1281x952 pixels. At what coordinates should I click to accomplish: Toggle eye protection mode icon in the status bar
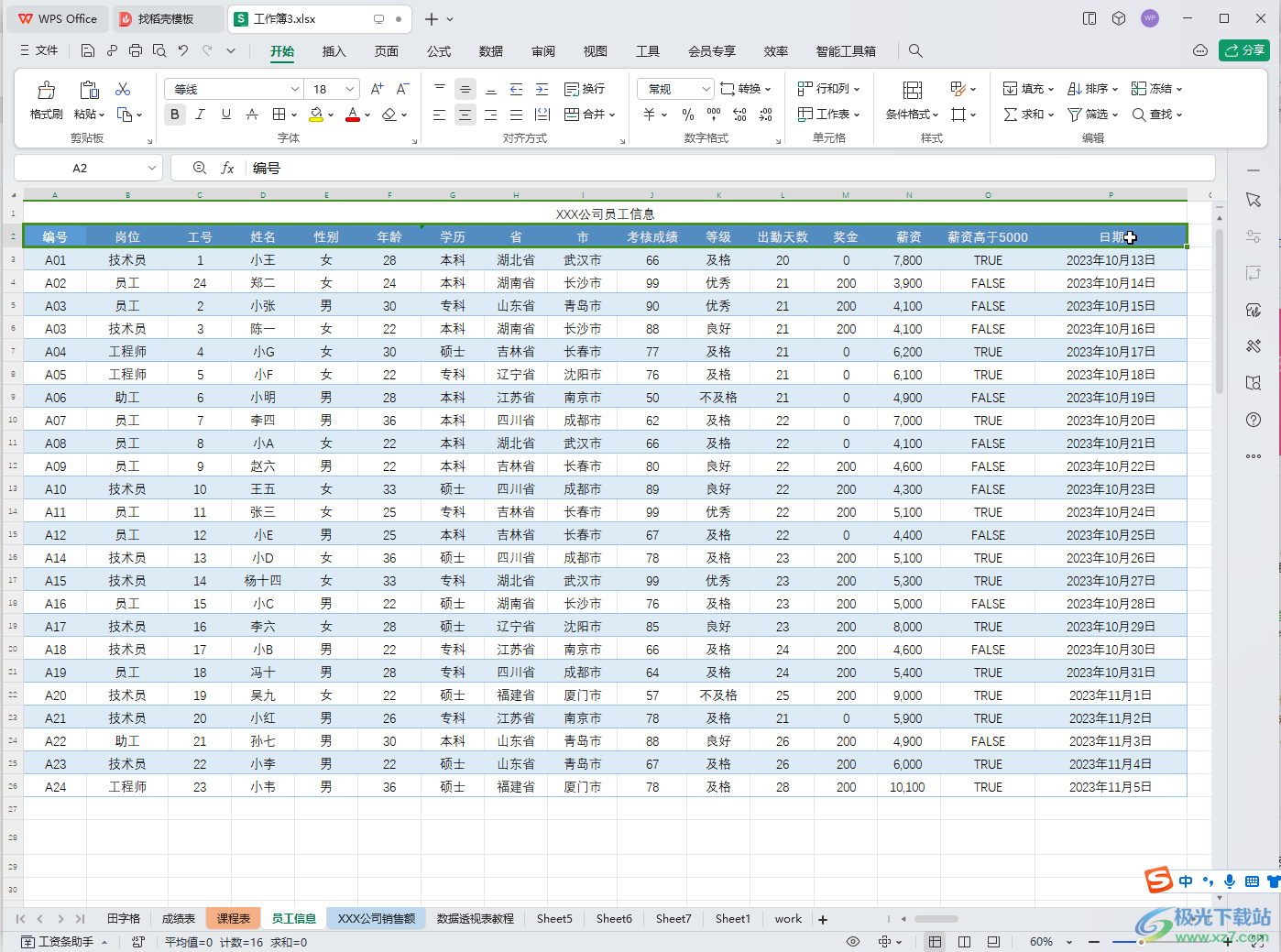point(853,942)
